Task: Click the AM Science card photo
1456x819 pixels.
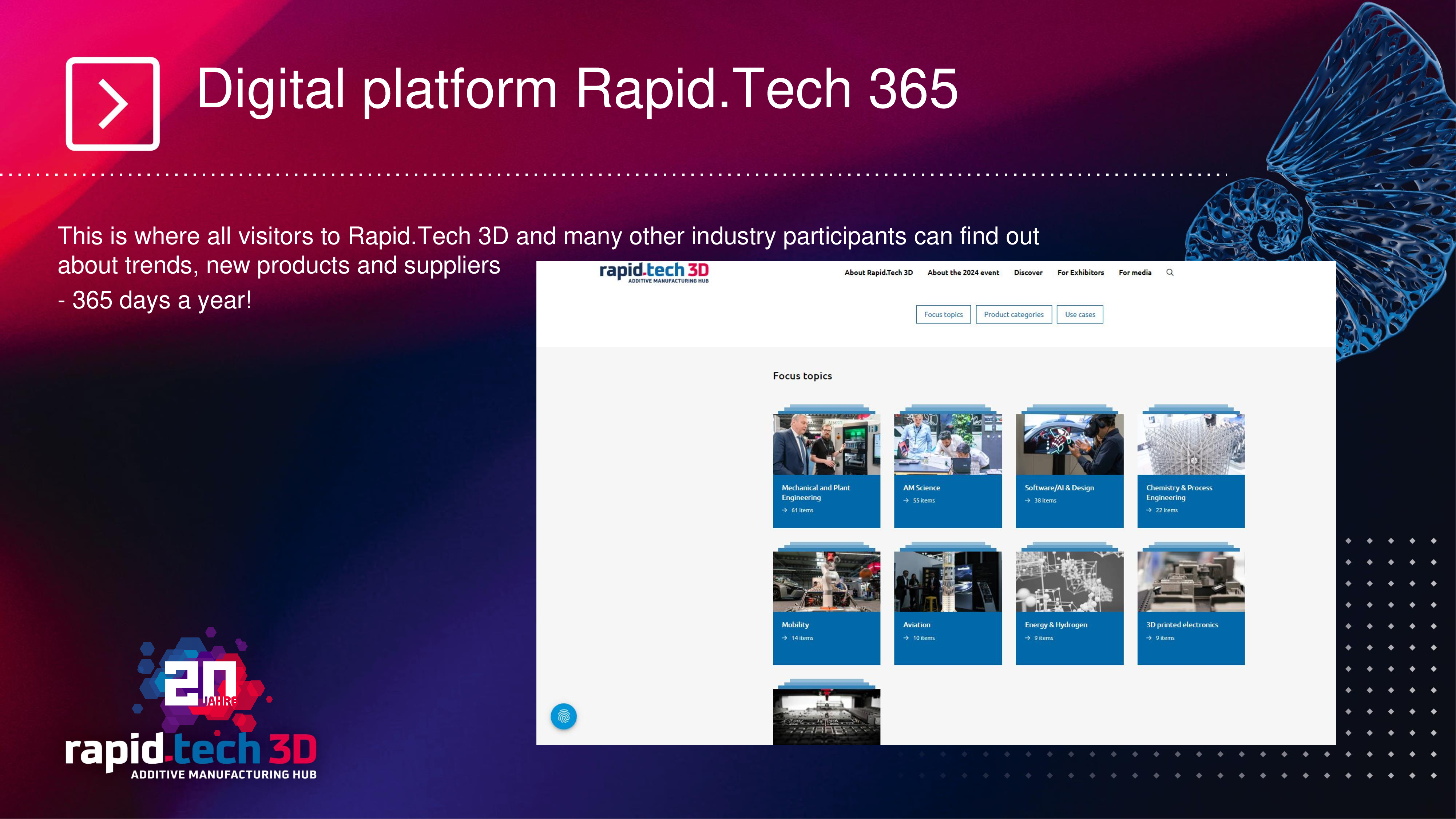Action: point(948,444)
